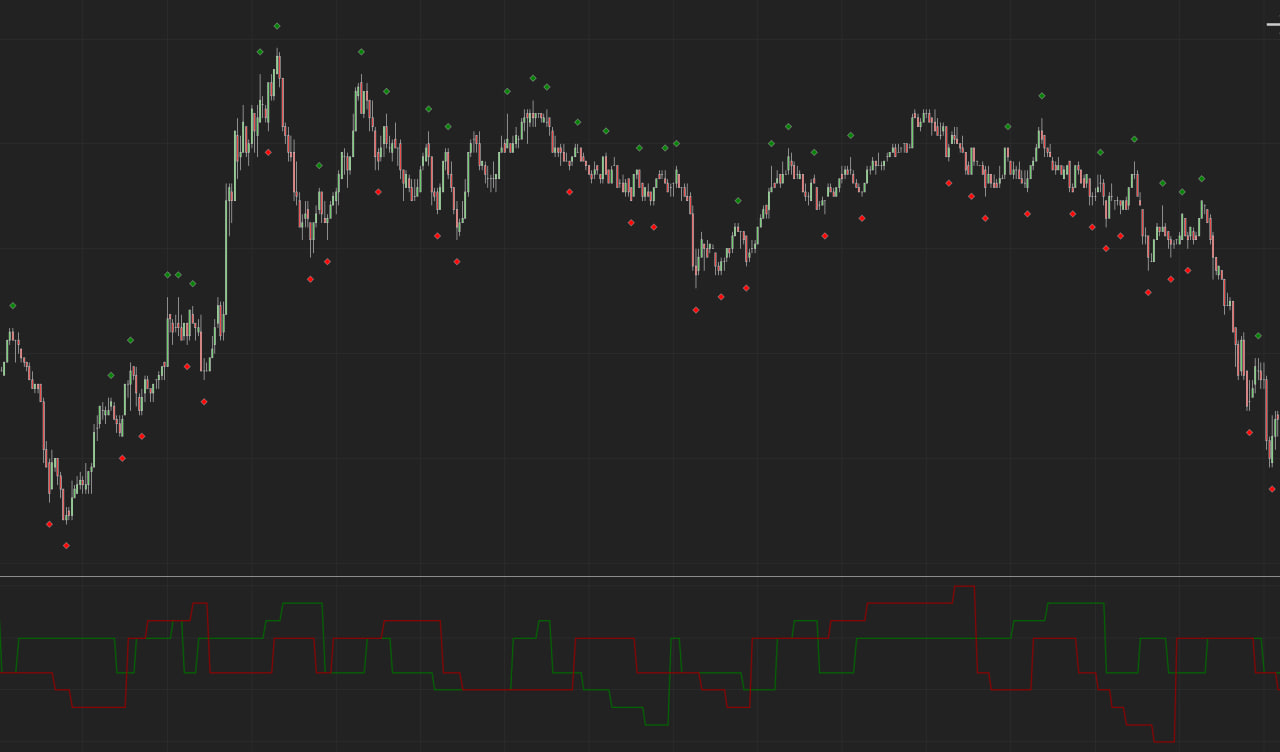Select the lowest red diamond marker on the chart
The width and height of the screenshot is (1280, 752).
[66, 545]
